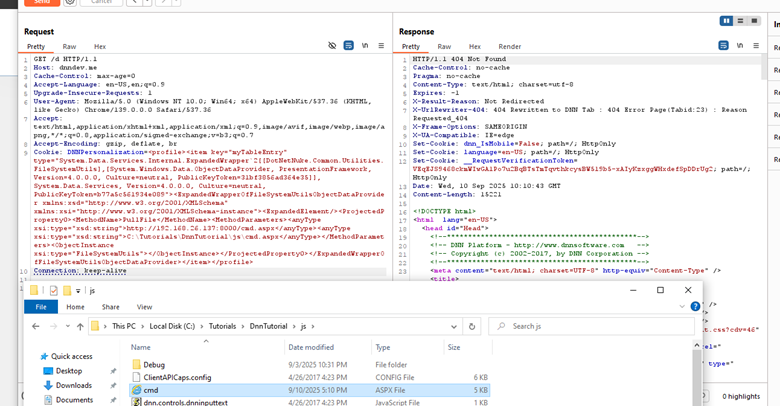Select top-bottom stacked layout view

pos(740,21)
